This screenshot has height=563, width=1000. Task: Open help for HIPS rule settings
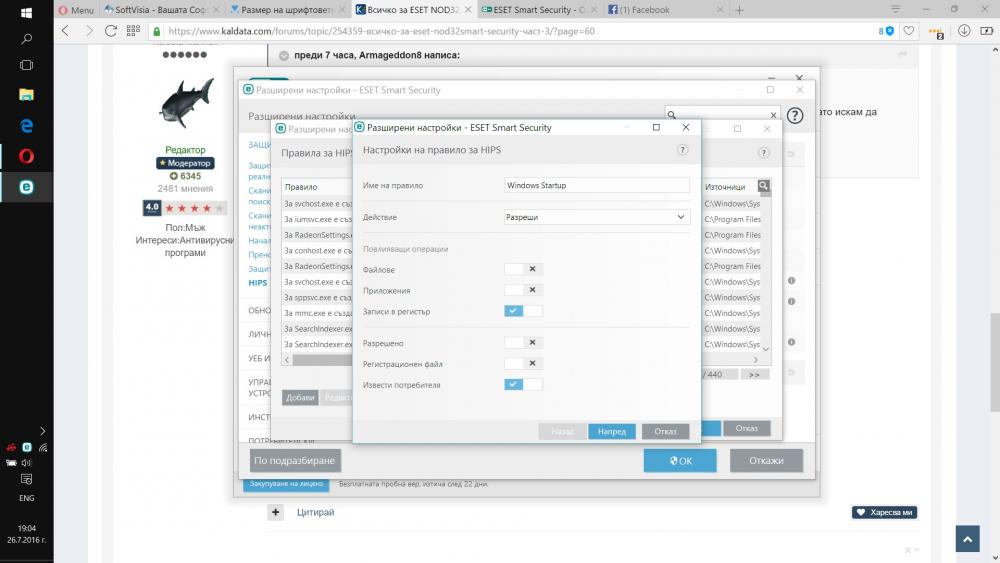(682, 150)
